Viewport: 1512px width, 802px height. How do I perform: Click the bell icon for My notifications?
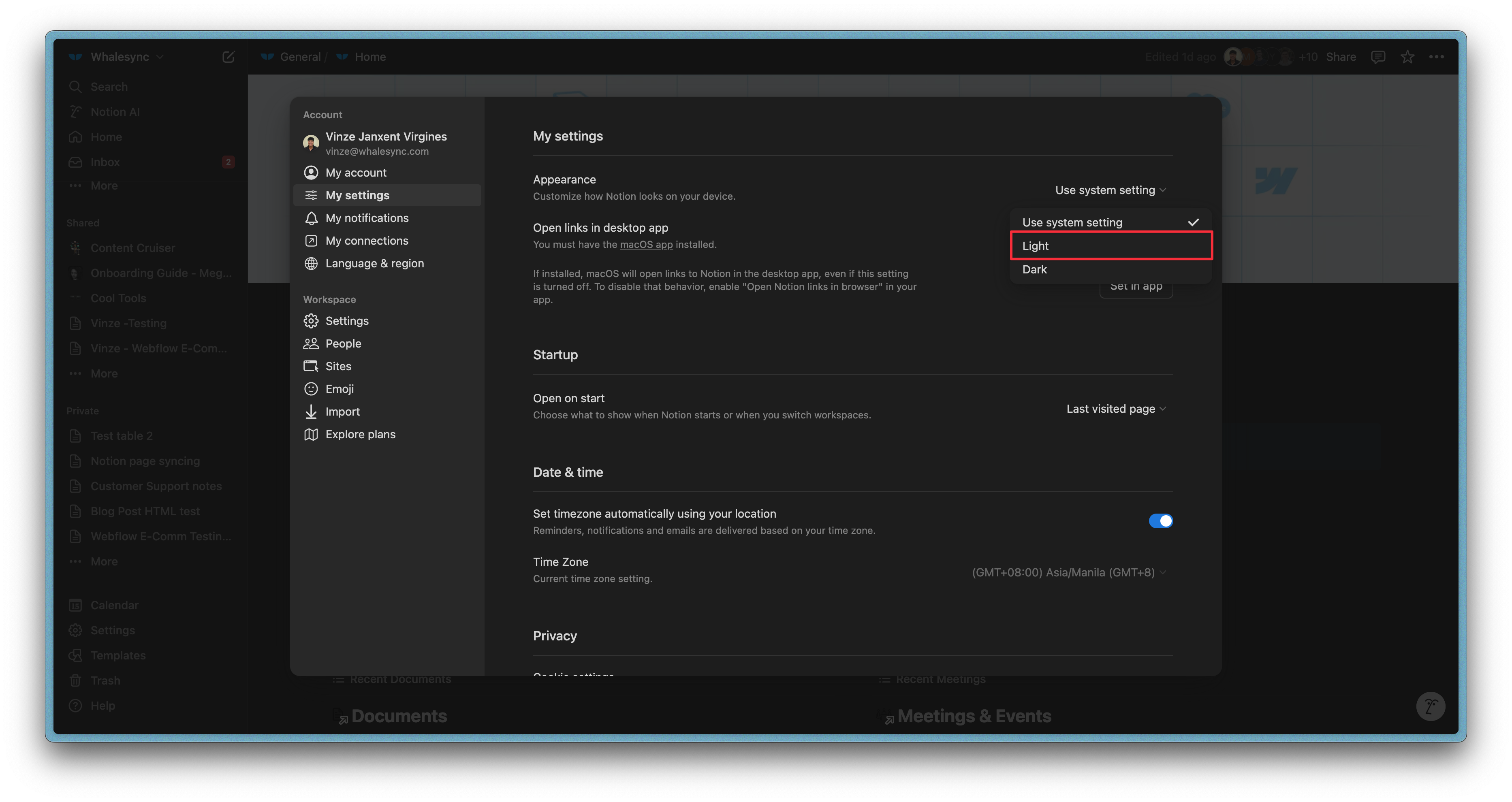311,218
